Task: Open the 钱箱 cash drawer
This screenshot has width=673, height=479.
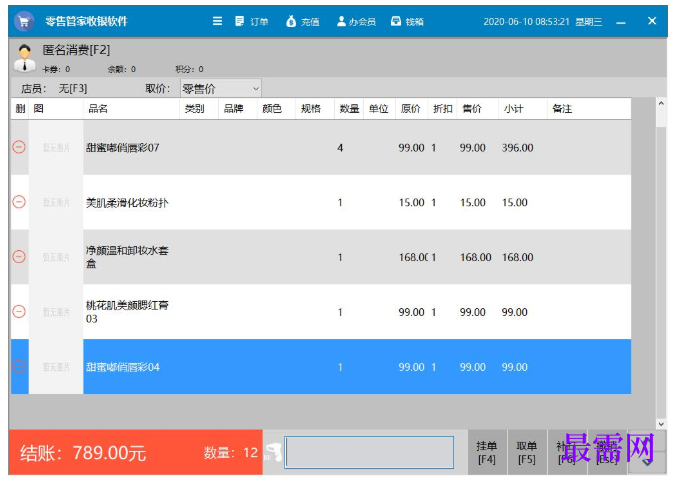Action: (407, 21)
